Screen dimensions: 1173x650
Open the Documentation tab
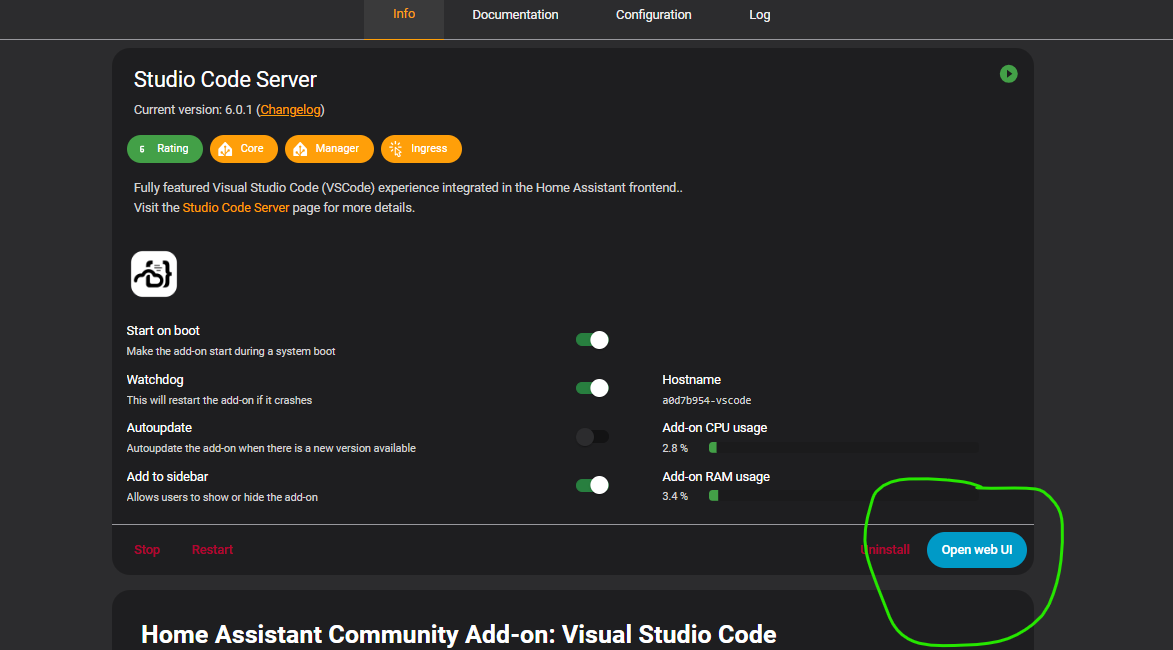(515, 15)
